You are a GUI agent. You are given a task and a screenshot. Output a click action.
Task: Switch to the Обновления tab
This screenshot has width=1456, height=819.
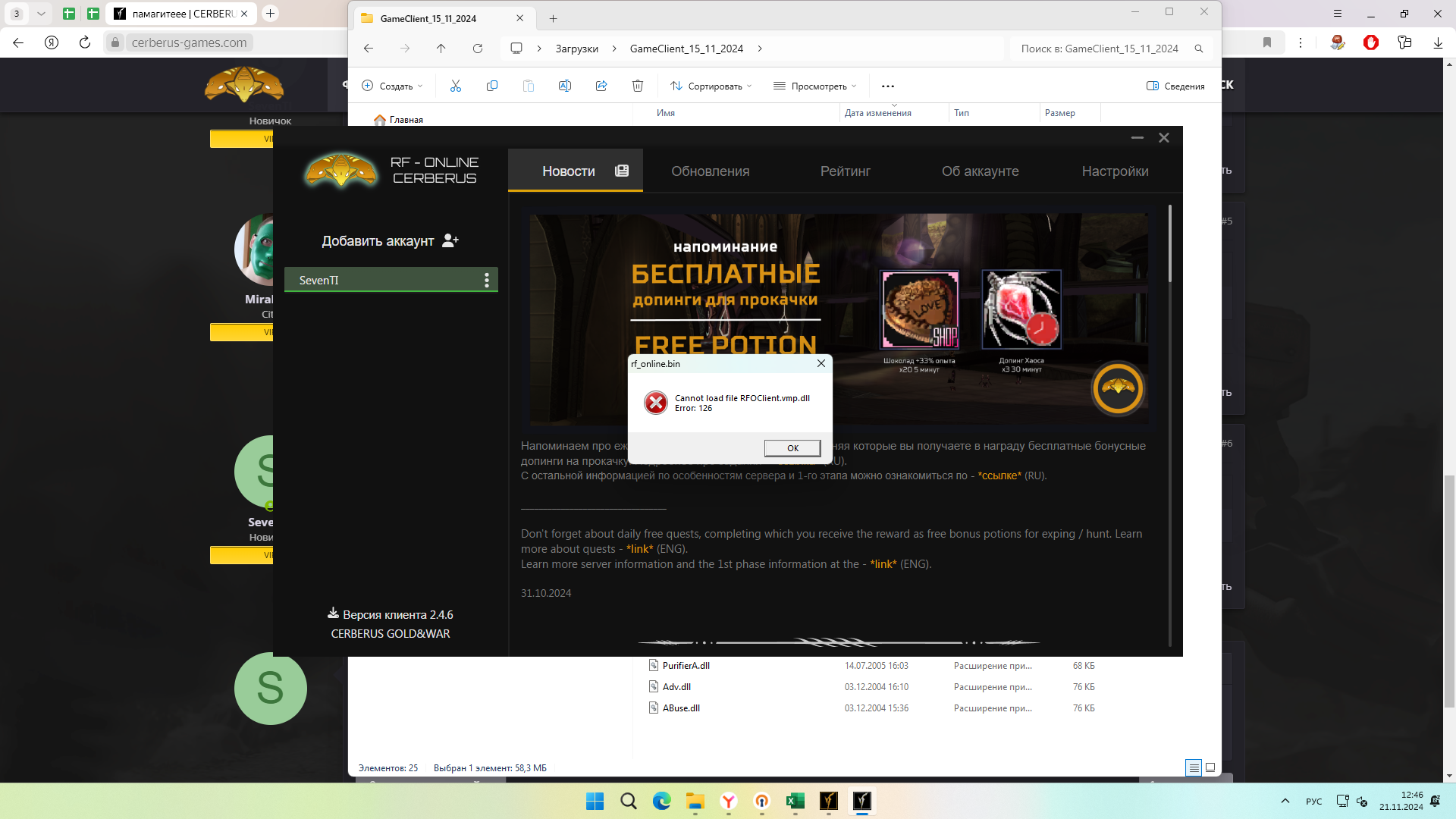(710, 171)
